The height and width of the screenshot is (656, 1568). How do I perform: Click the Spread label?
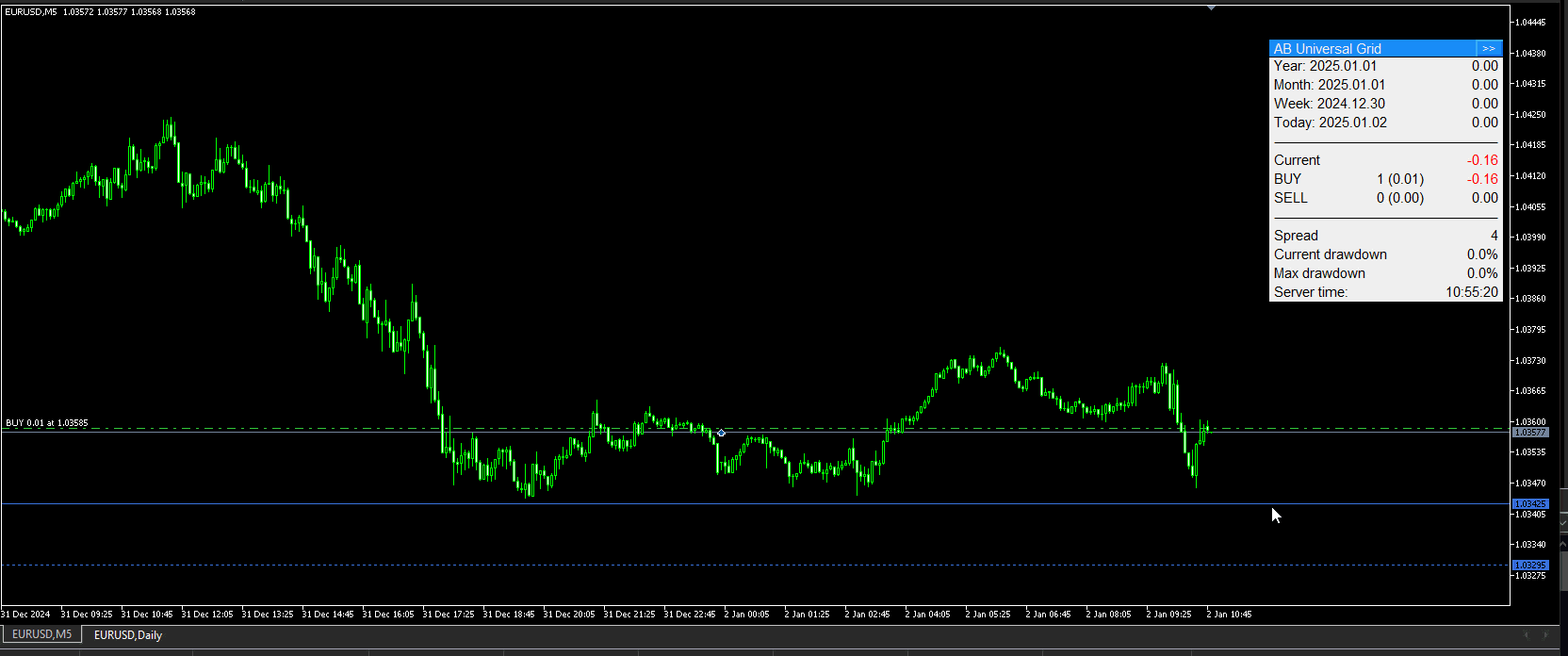click(1296, 236)
